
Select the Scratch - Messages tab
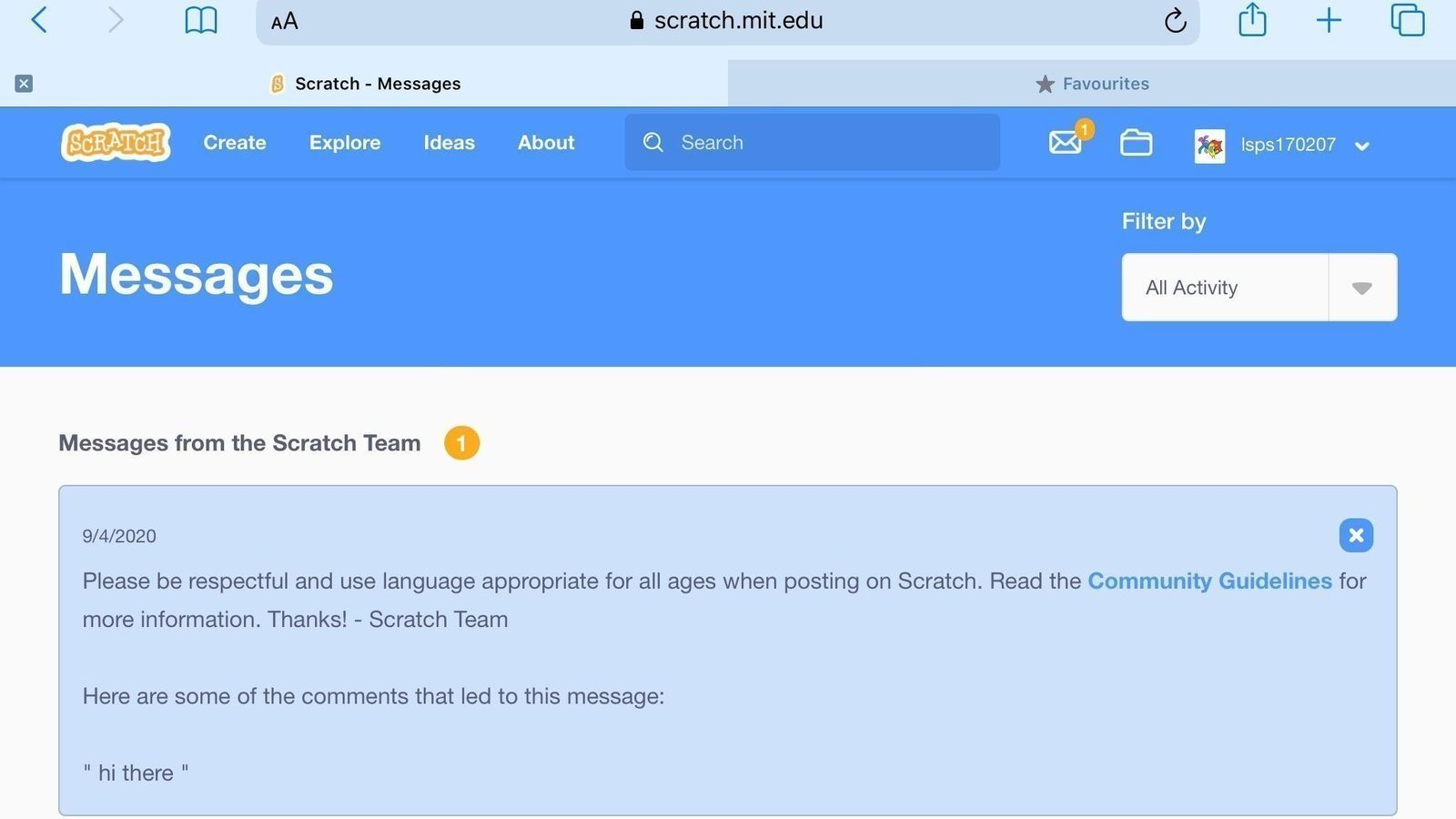click(377, 83)
